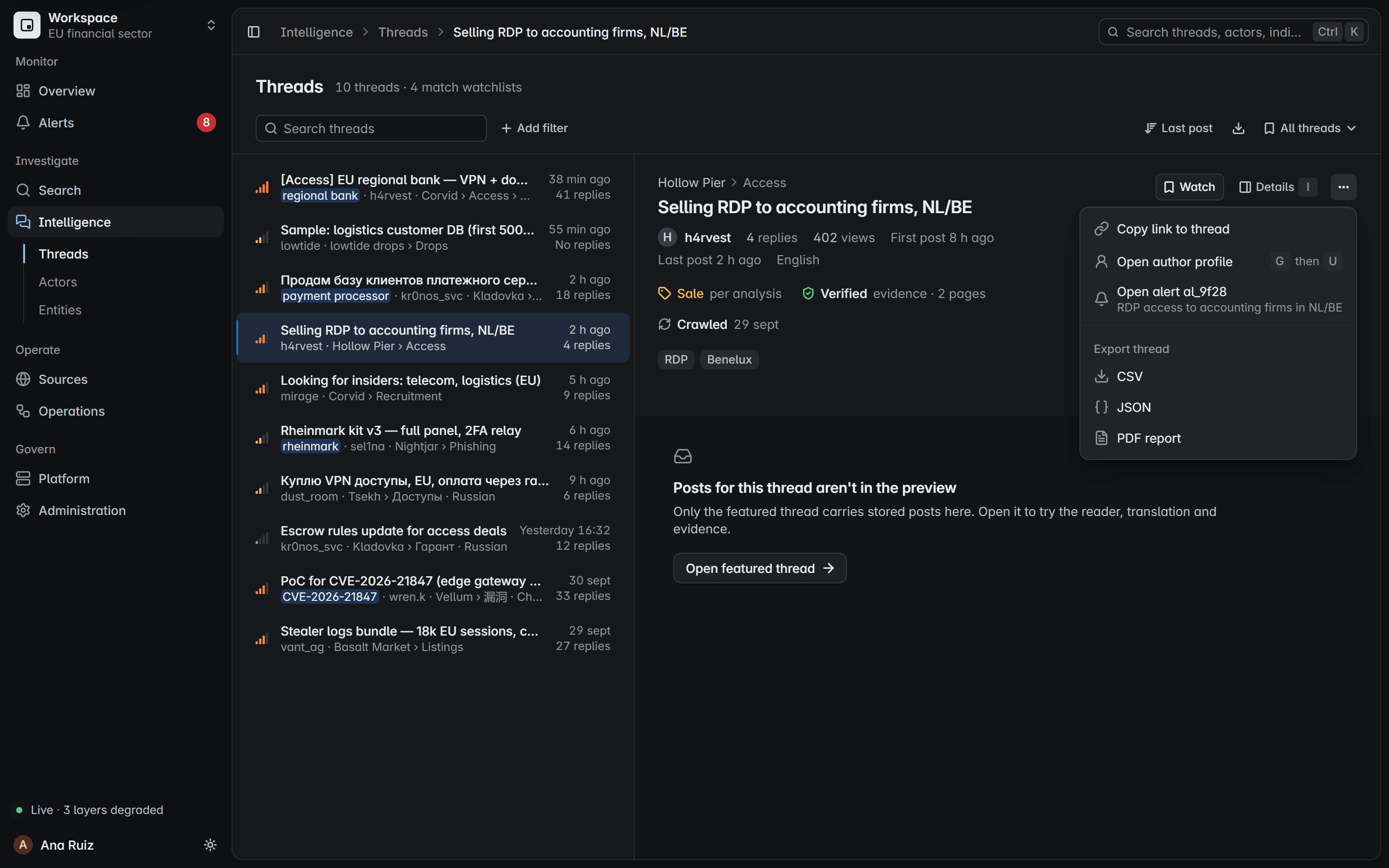Open Alerts with 8 badge
1389x868 pixels.
coord(115,122)
